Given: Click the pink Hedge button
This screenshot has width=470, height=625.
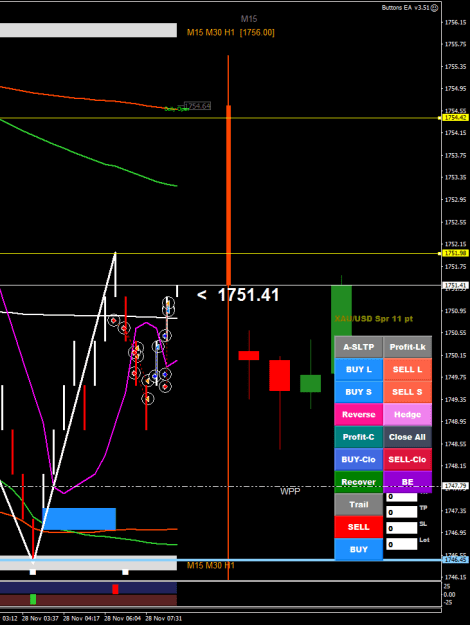Looking at the screenshot, I should (407, 415).
